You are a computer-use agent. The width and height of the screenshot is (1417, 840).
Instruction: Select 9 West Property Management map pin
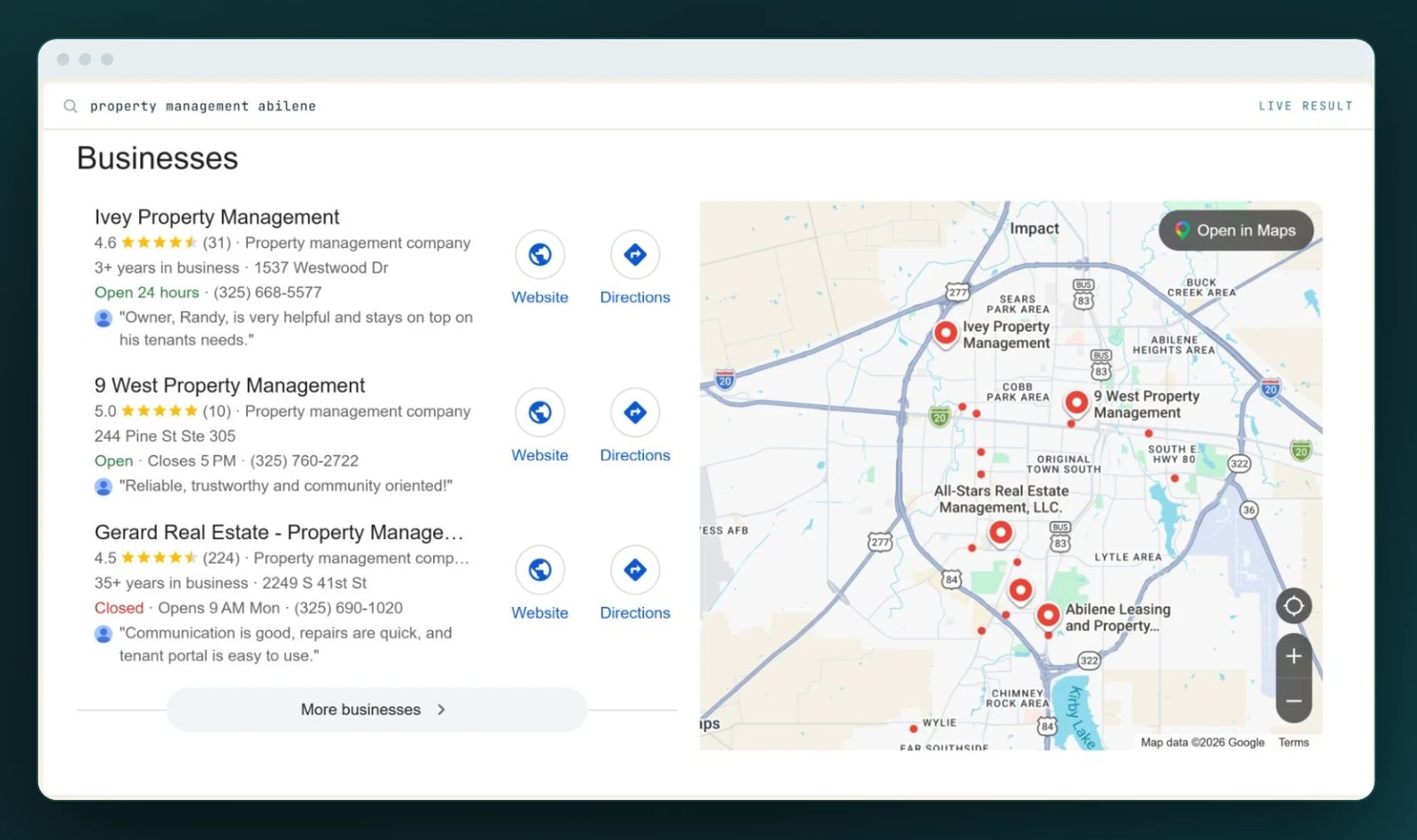(x=1076, y=404)
